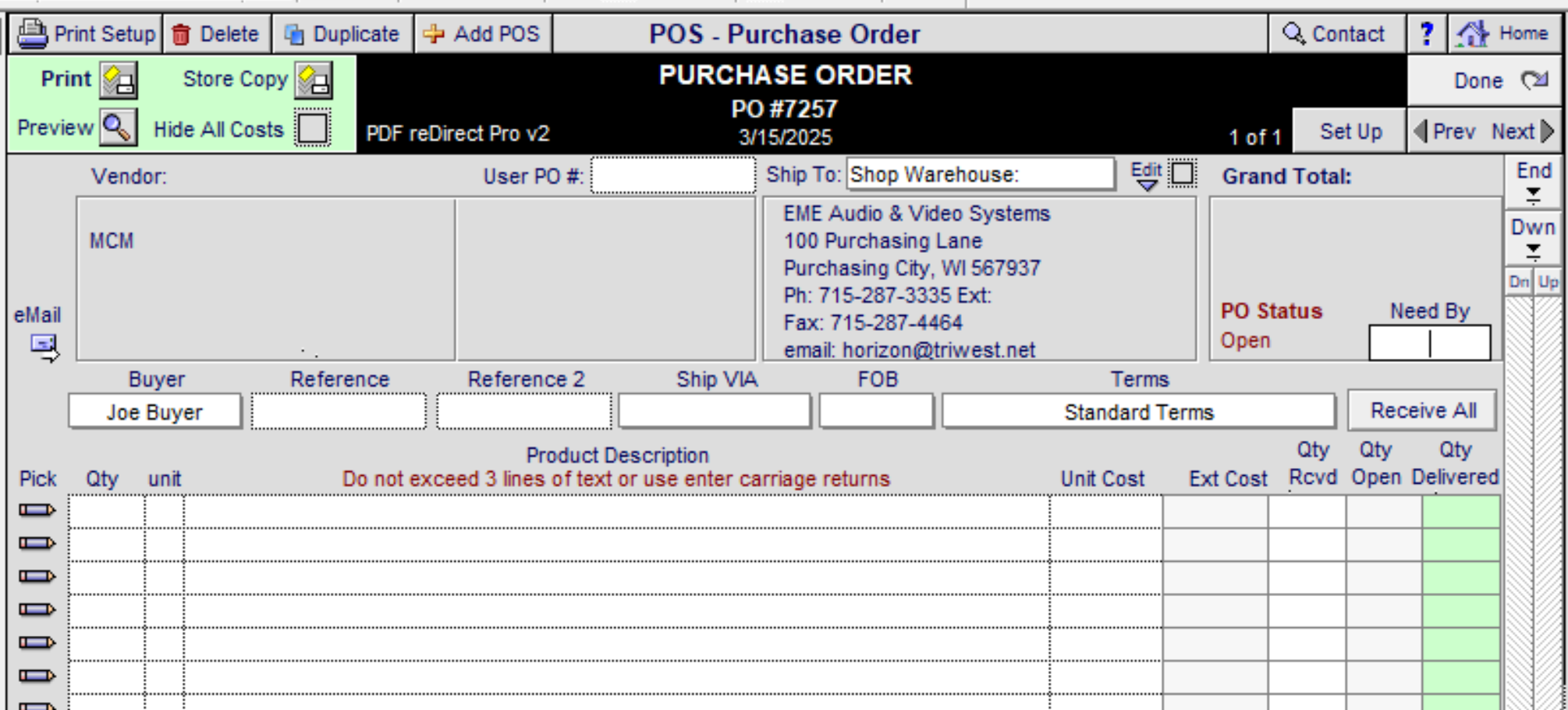Select Add POS in the top toolbar
1568x710 pixels.
[x=482, y=34]
